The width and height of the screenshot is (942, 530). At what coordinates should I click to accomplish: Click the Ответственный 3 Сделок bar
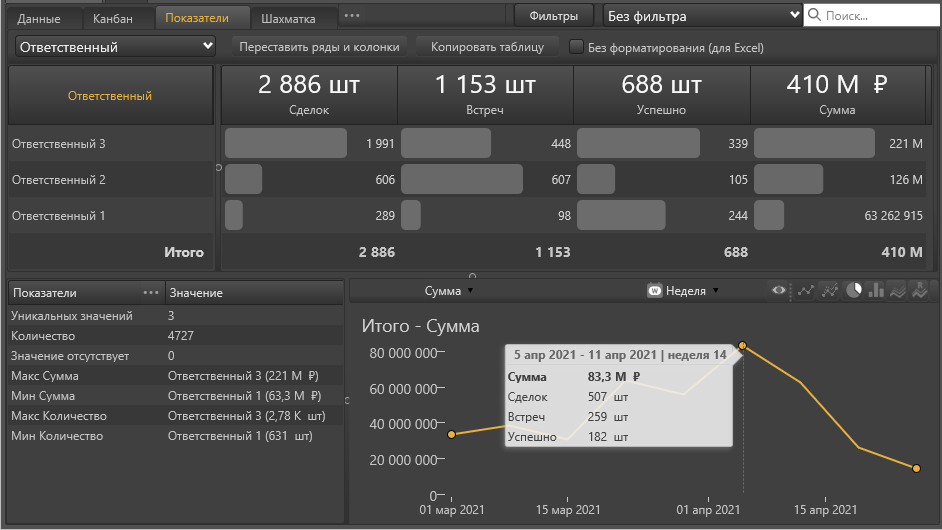[286, 144]
